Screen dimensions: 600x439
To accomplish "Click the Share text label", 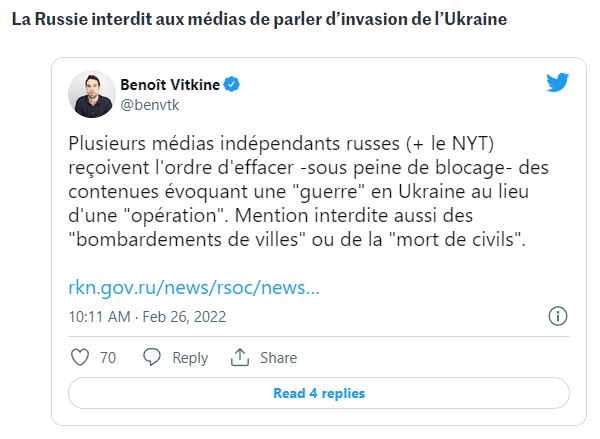I will (x=278, y=357).
